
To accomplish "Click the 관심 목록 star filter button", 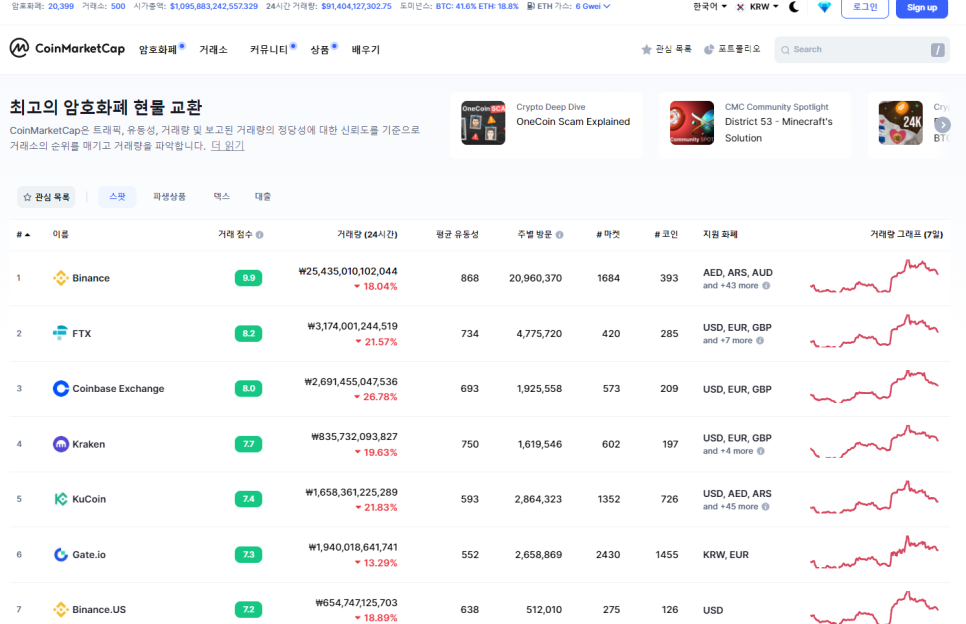I will 46,197.
